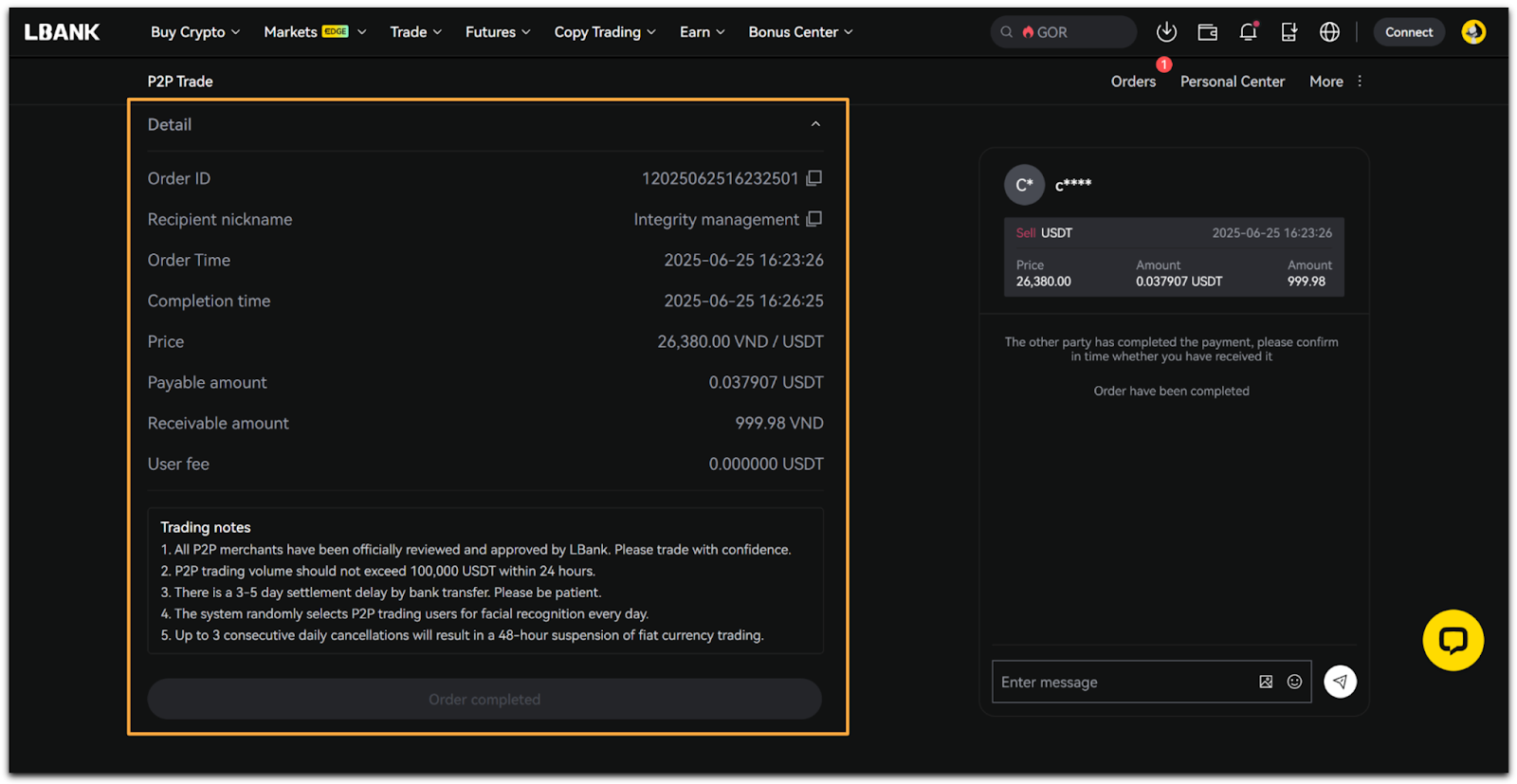
Task: Open the wallet icon in header
Action: click(1207, 32)
